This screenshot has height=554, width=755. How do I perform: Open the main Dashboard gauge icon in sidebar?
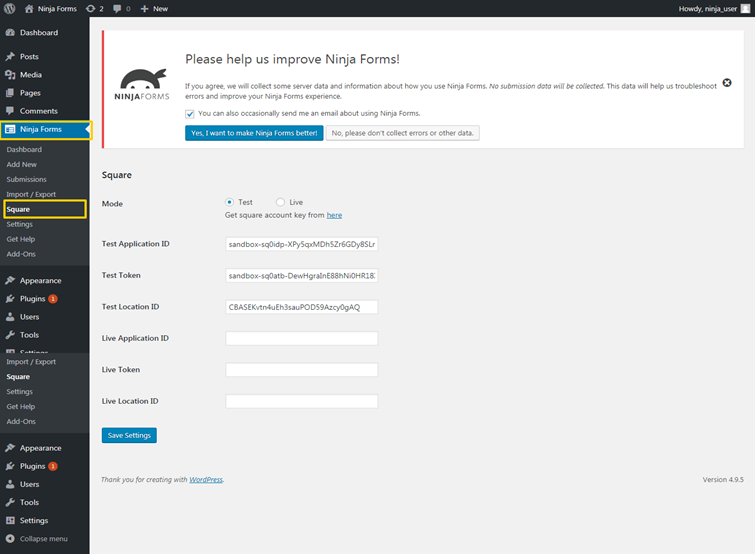(10, 32)
